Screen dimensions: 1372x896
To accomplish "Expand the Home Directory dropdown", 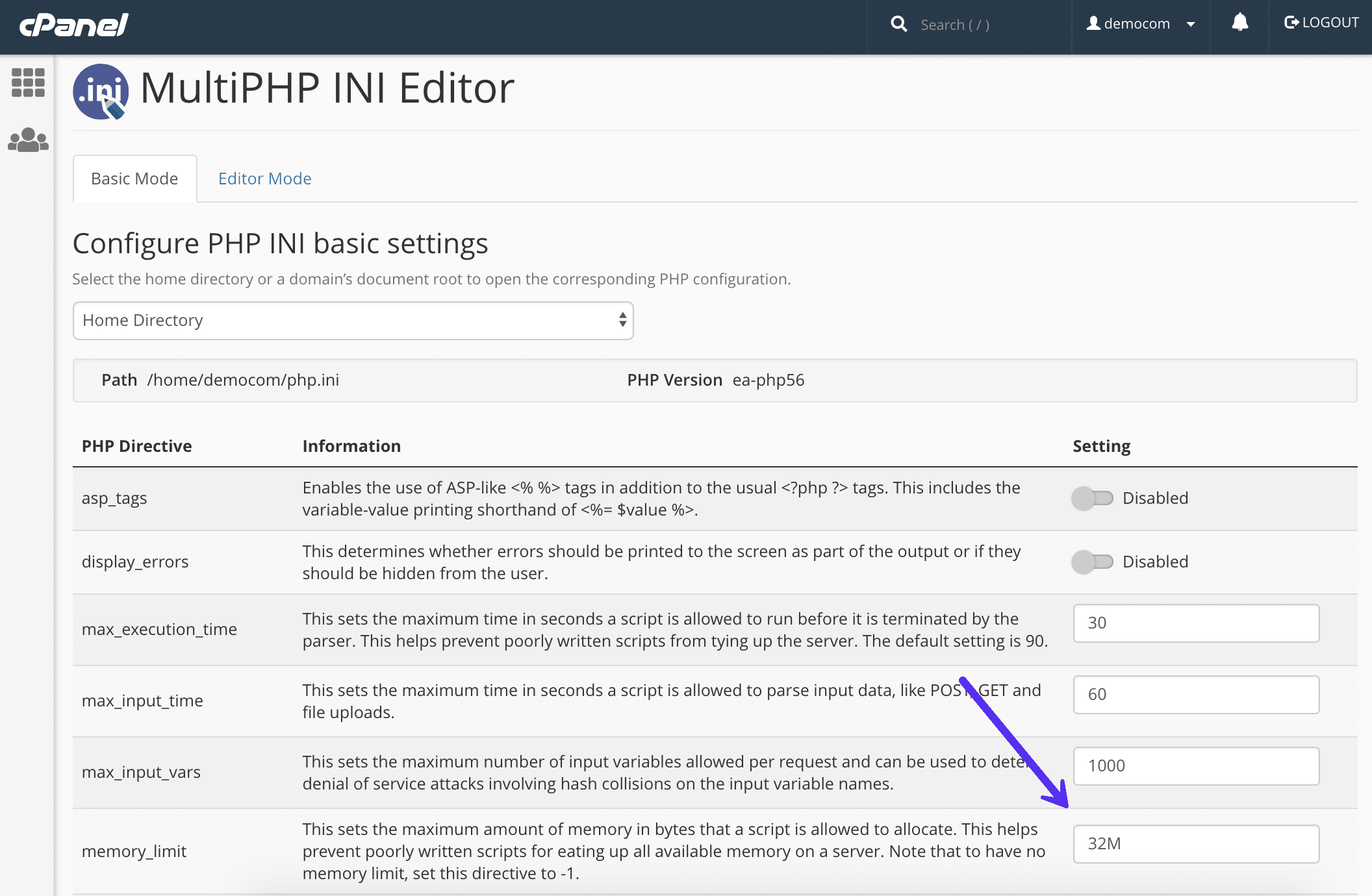I will pyautogui.click(x=353, y=320).
